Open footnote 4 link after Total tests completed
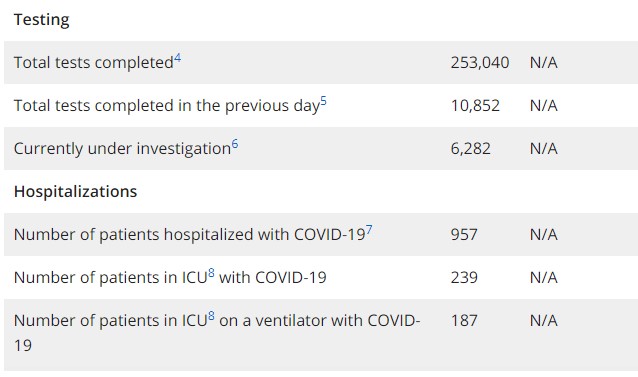638x377 pixels. click(177, 59)
